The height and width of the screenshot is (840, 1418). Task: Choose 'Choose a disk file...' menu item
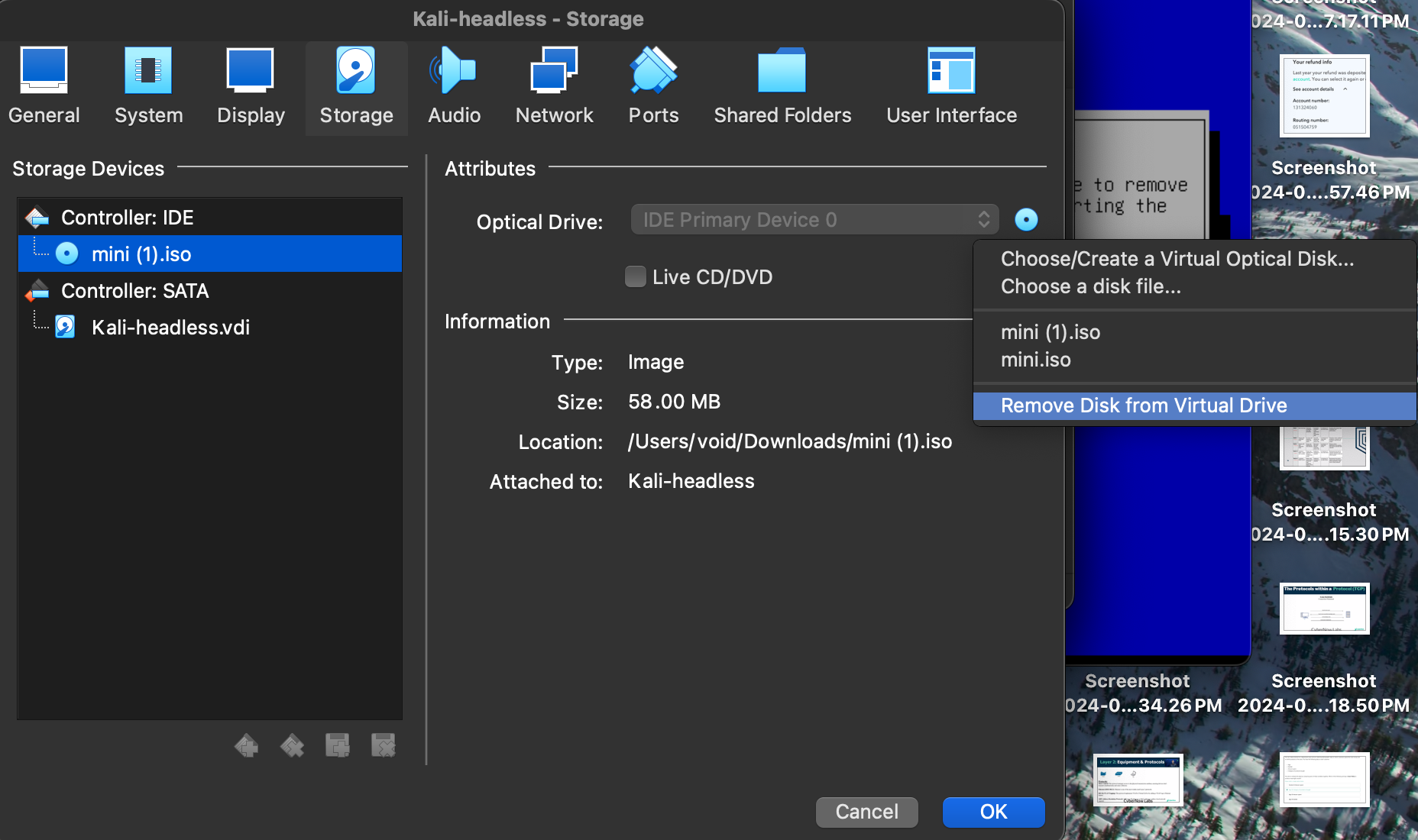tap(1194, 286)
